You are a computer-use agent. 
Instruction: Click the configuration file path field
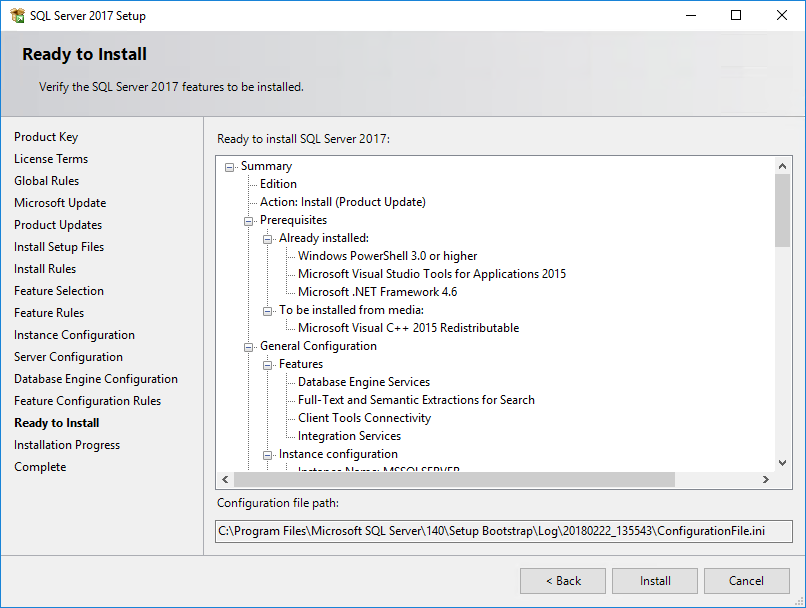click(x=504, y=531)
